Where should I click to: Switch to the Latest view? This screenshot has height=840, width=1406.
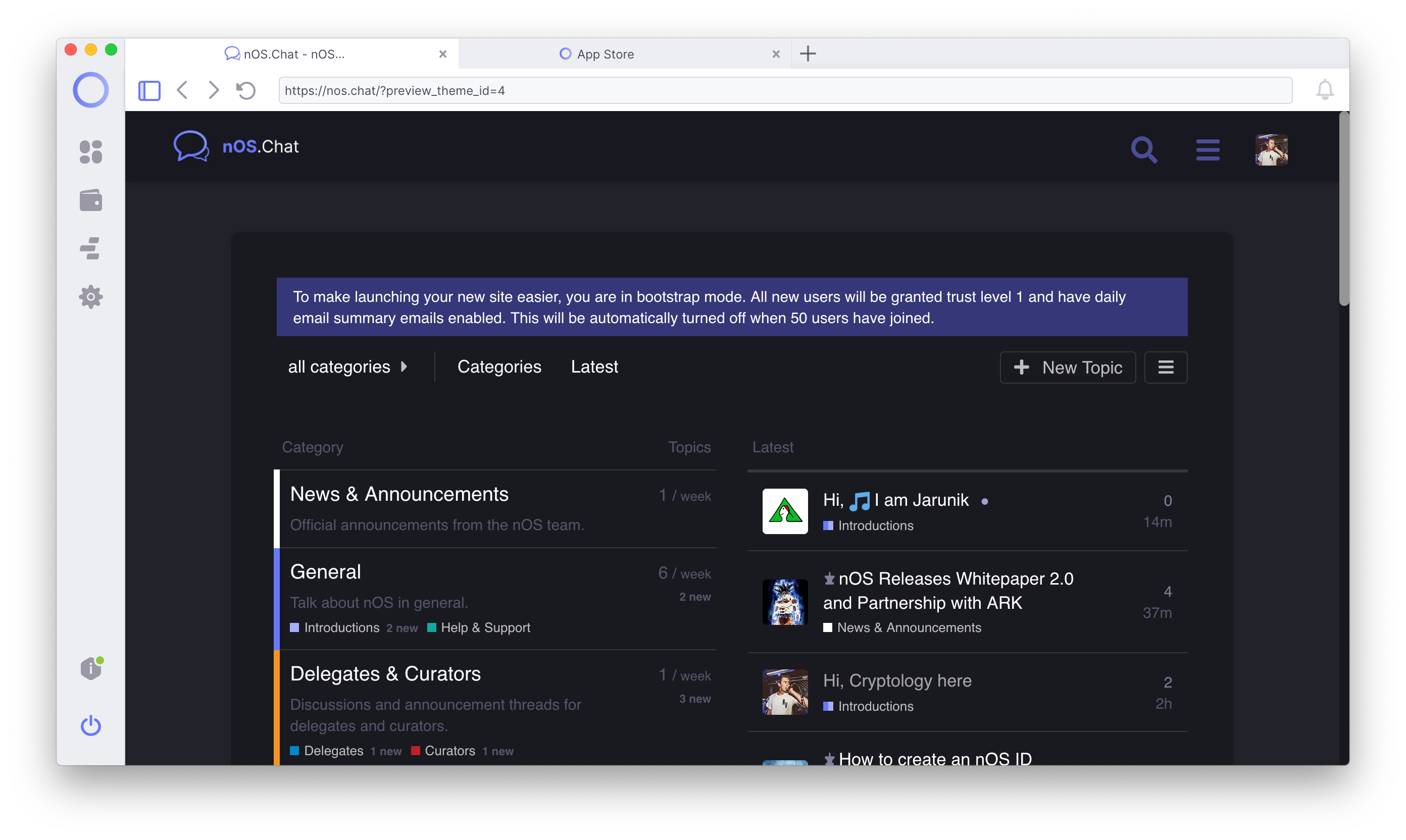594,367
